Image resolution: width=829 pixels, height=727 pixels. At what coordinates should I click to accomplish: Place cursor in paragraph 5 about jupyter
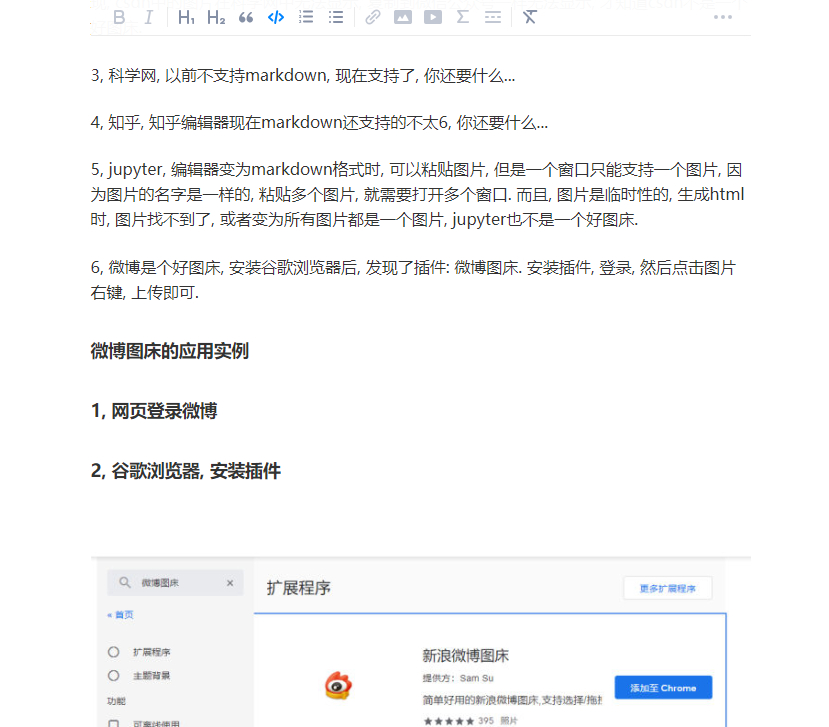click(418, 195)
